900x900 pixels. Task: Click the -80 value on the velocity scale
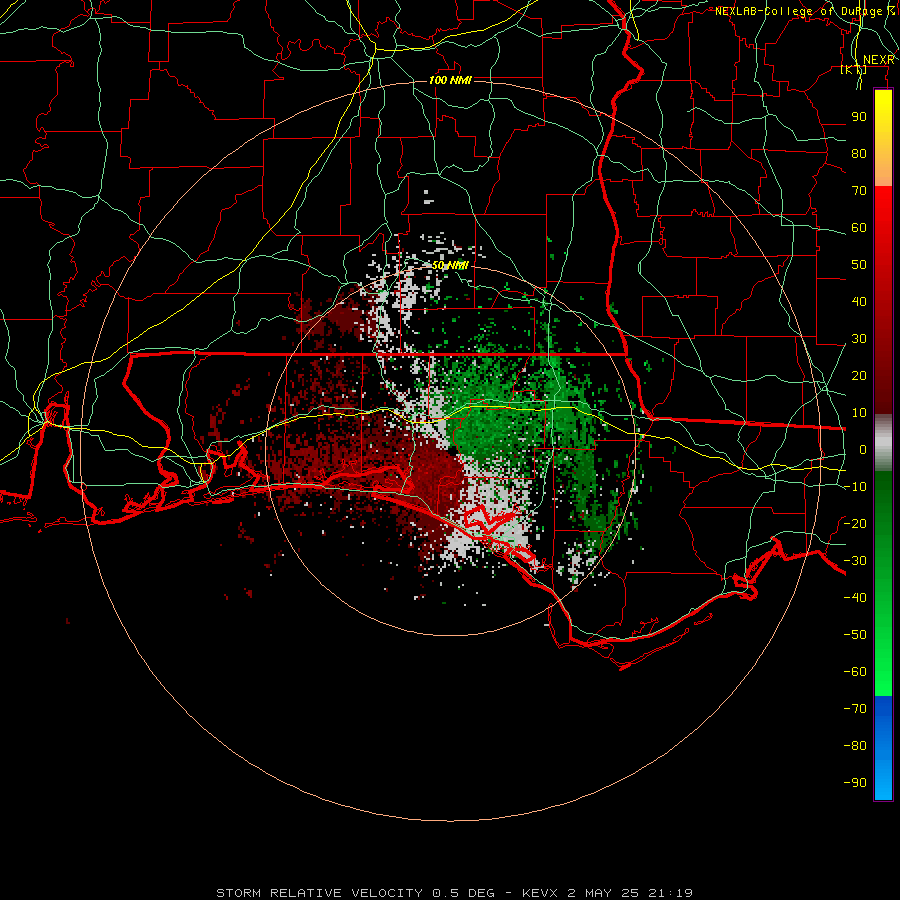855,746
